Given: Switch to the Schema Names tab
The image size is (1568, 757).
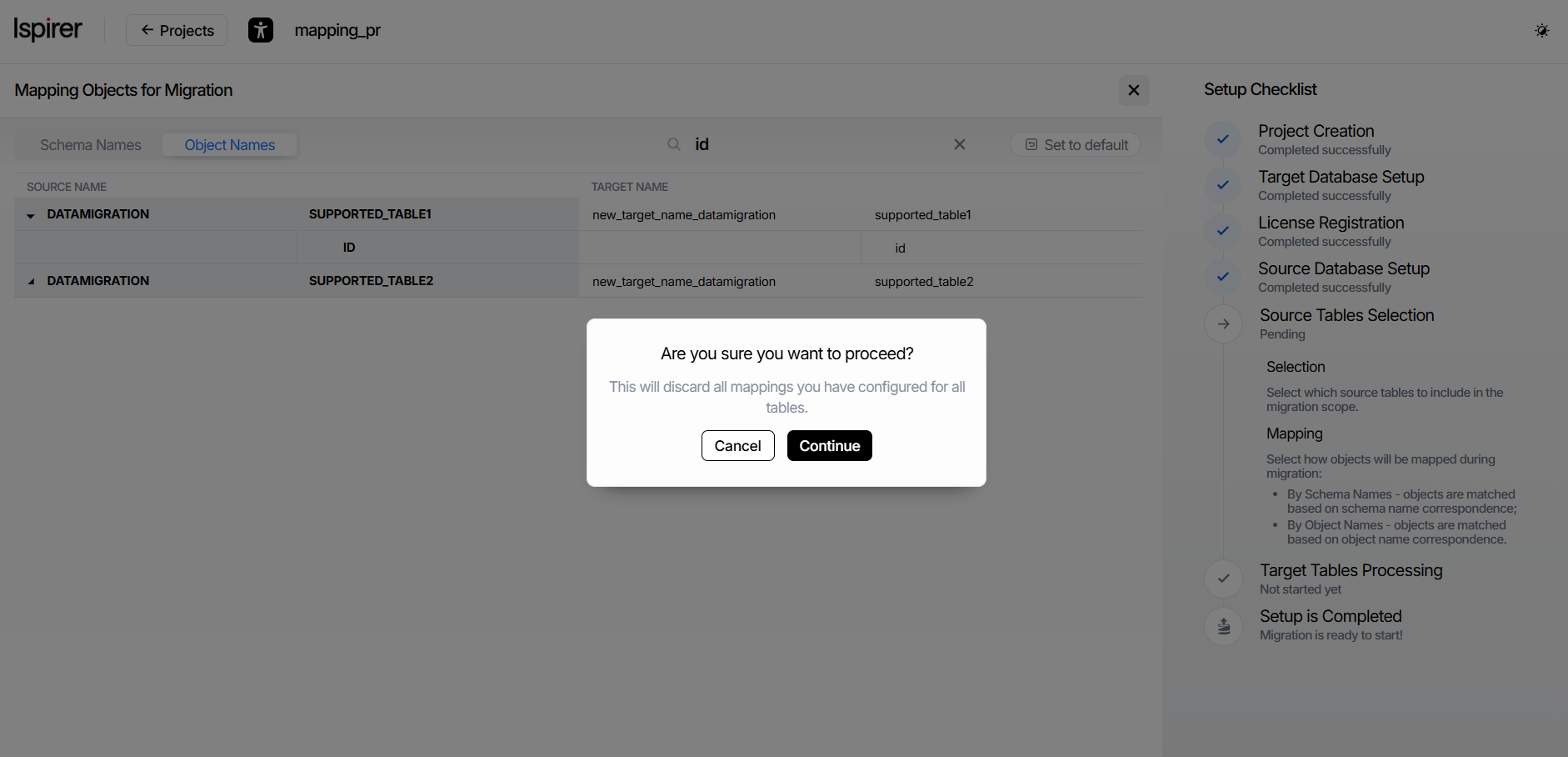Looking at the screenshot, I should tap(91, 145).
